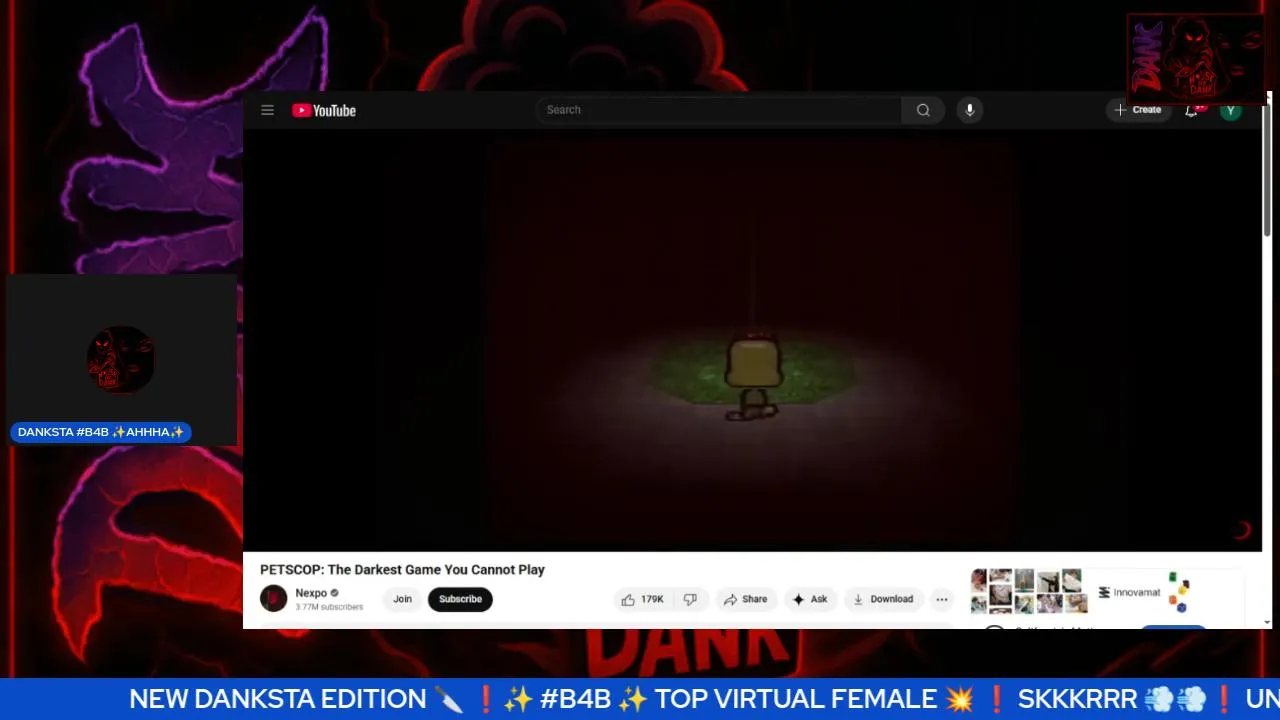Like the video showing 179K likes

(x=642, y=599)
